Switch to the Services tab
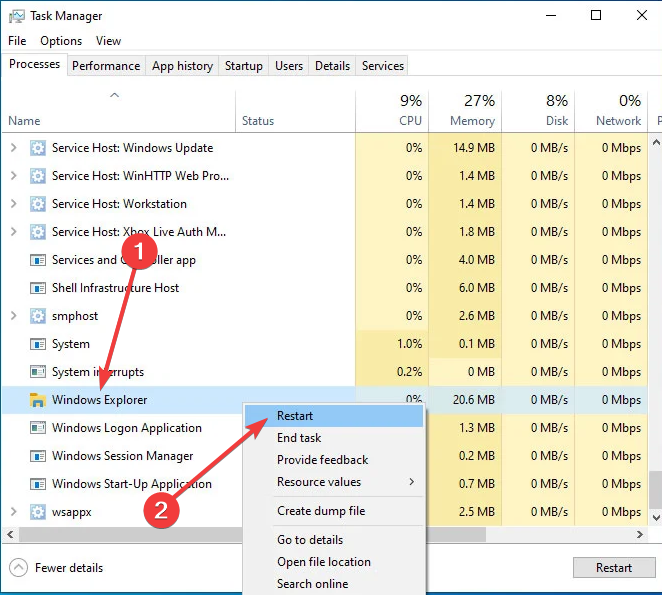This screenshot has width=662, height=595. pyautogui.click(x=383, y=66)
